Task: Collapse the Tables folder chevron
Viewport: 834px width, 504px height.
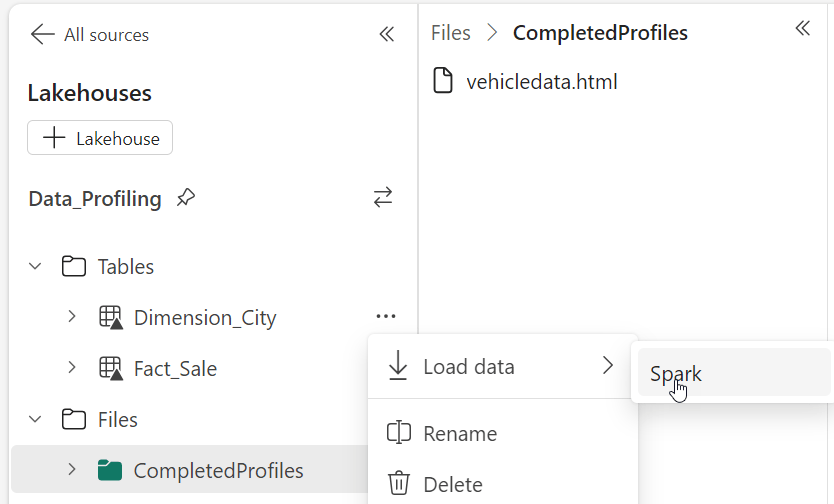Action: click(36, 267)
